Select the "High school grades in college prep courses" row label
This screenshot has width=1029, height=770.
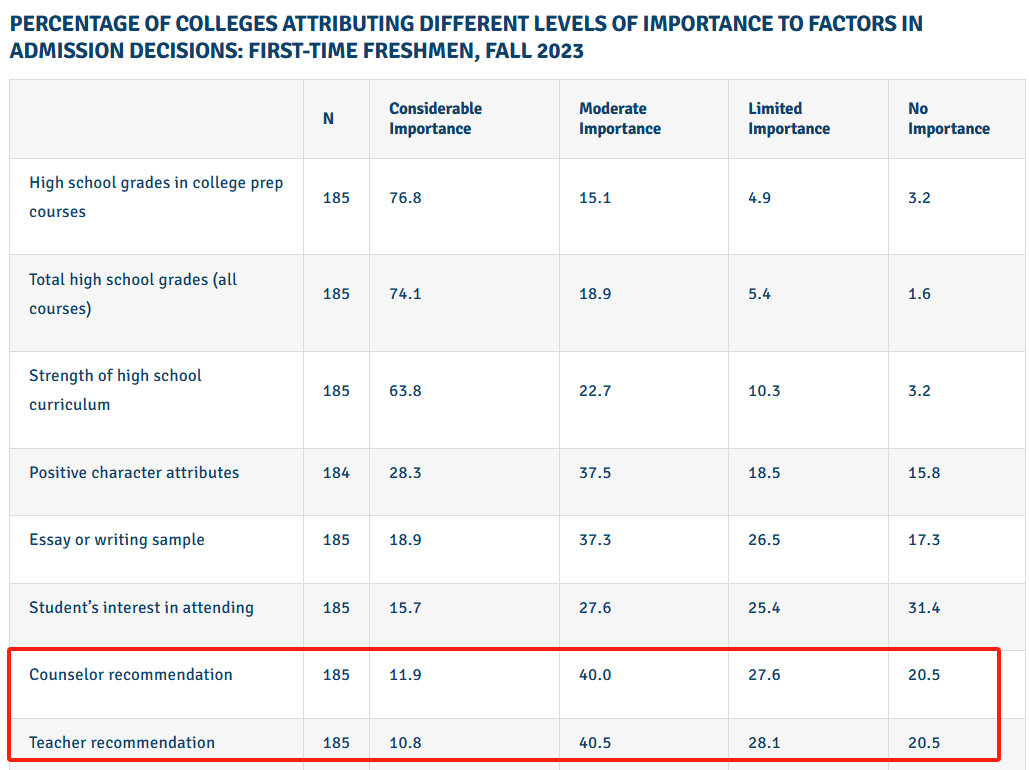coord(156,197)
